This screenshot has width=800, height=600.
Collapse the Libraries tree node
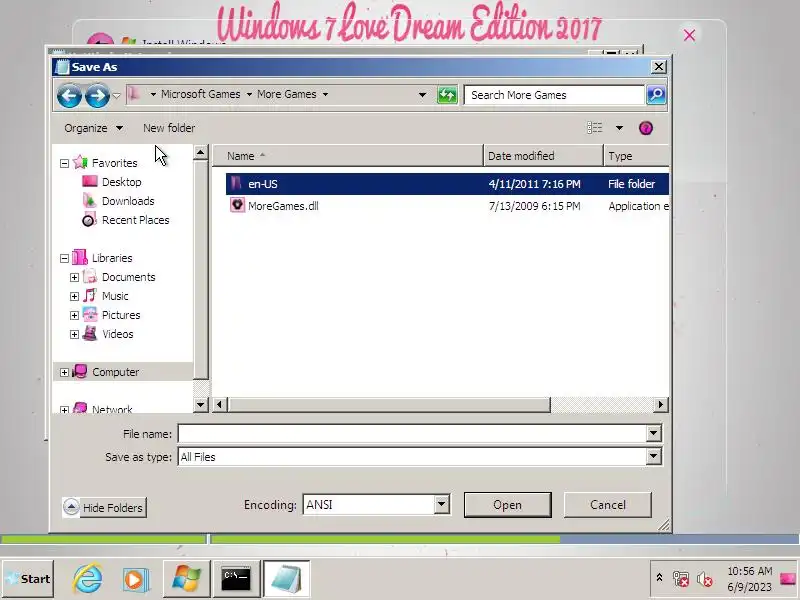(64, 258)
